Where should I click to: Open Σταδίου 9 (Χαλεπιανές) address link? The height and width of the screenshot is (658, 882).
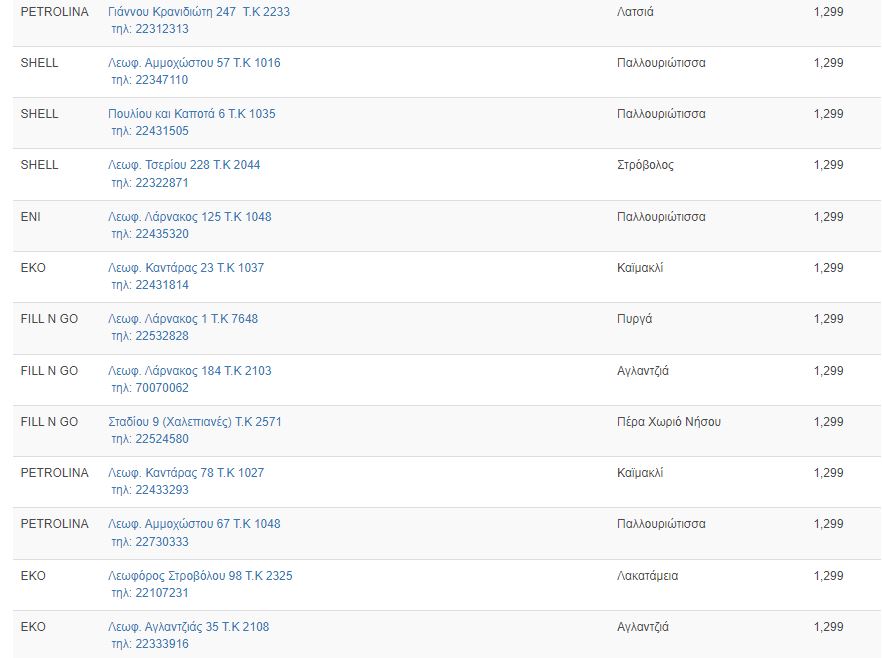click(195, 422)
